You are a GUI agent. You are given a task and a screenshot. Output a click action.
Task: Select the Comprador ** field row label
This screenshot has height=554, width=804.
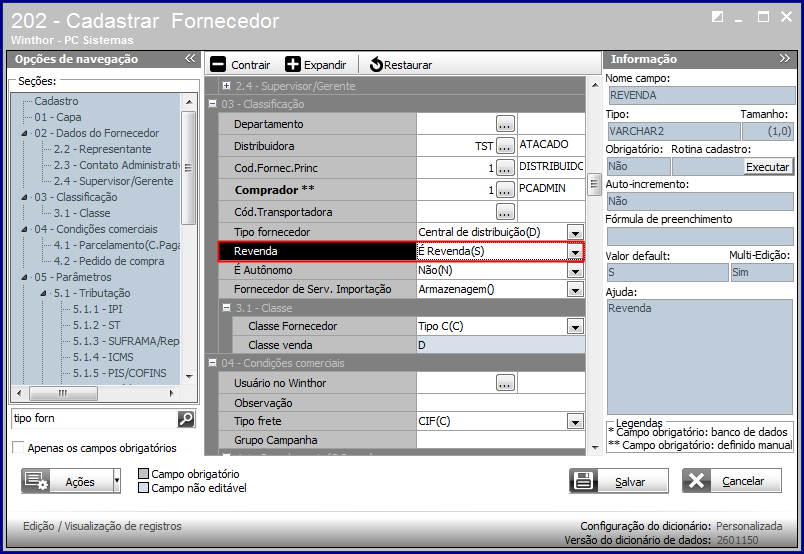pyautogui.click(x=274, y=190)
